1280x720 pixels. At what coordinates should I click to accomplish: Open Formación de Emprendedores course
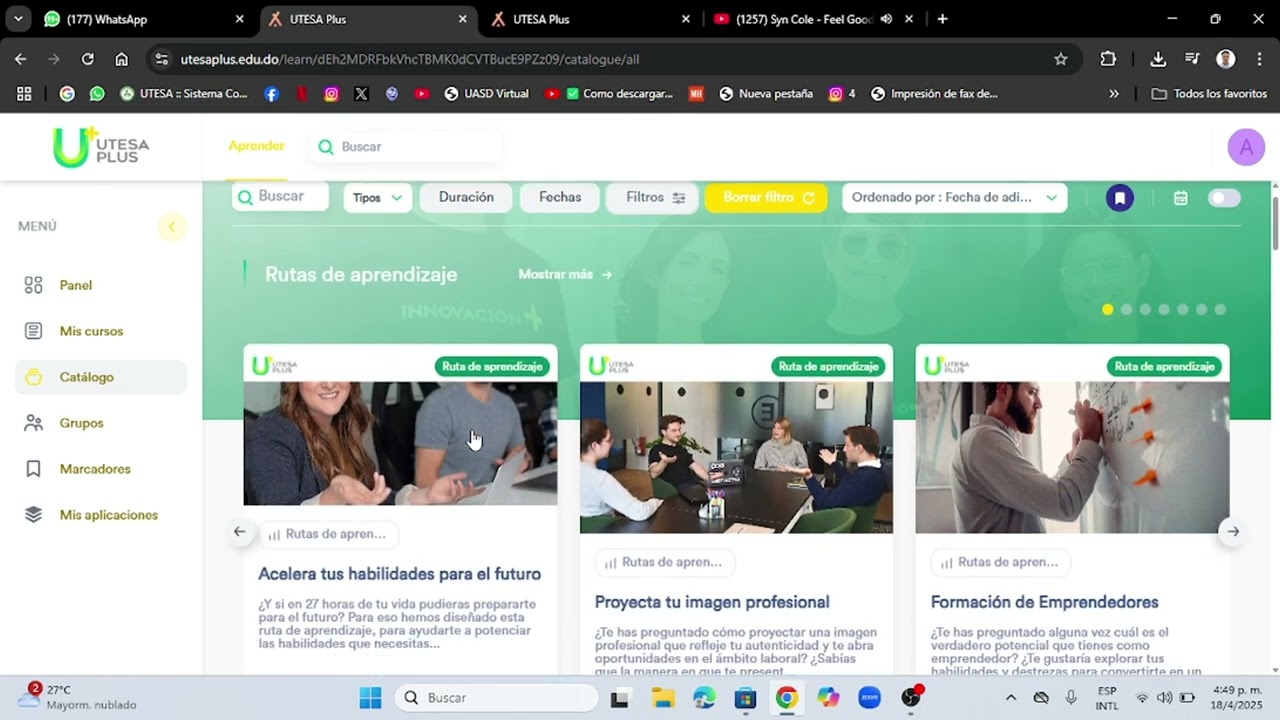click(x=1044, y=602)
